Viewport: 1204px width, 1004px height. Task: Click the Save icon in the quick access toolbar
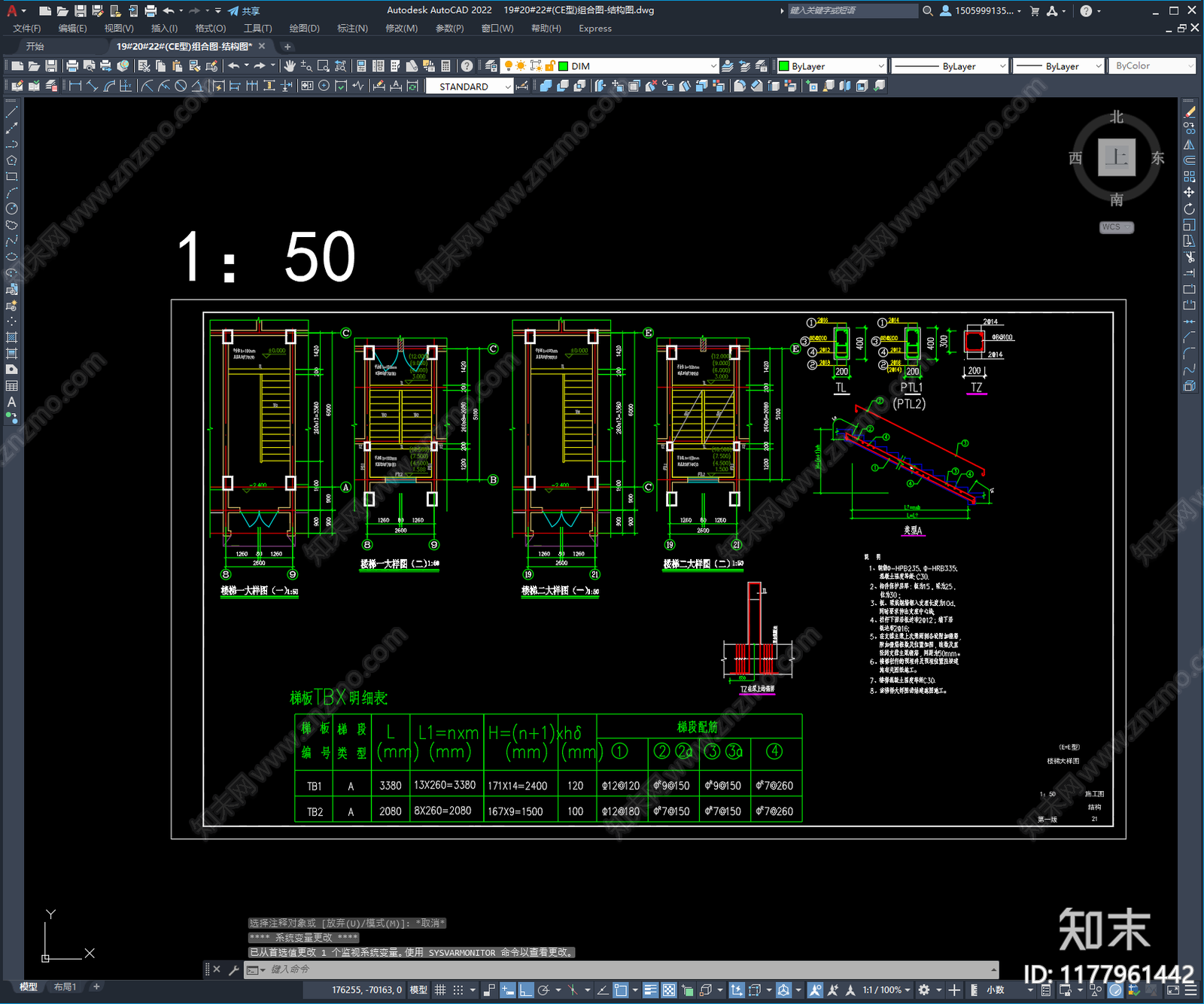click(80, 11)
